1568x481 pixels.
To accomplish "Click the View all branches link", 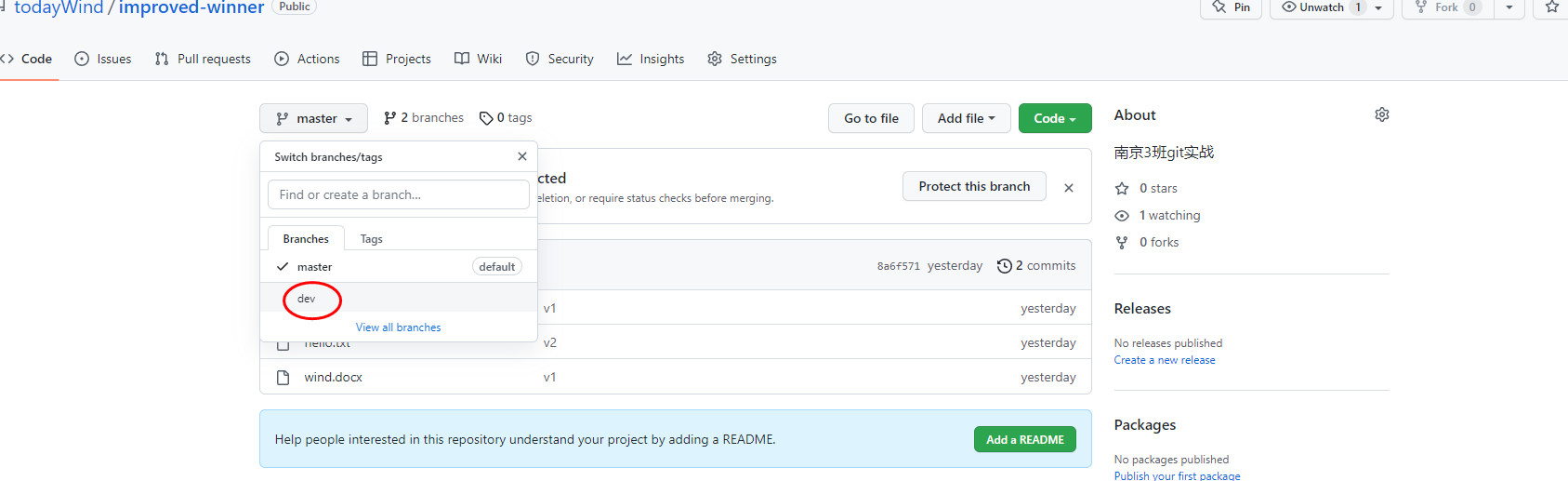I will point(399,327).
